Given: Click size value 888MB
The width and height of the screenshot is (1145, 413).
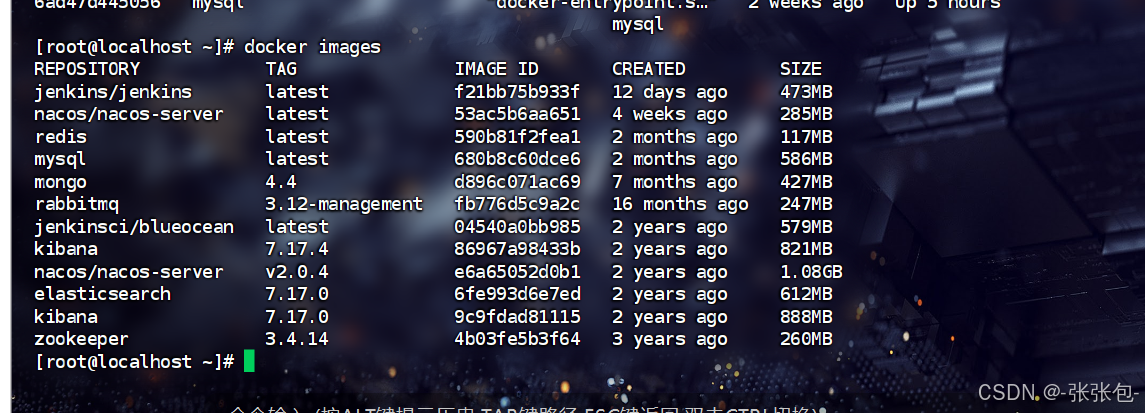Looking at the screenshot, I should point(806,317).
